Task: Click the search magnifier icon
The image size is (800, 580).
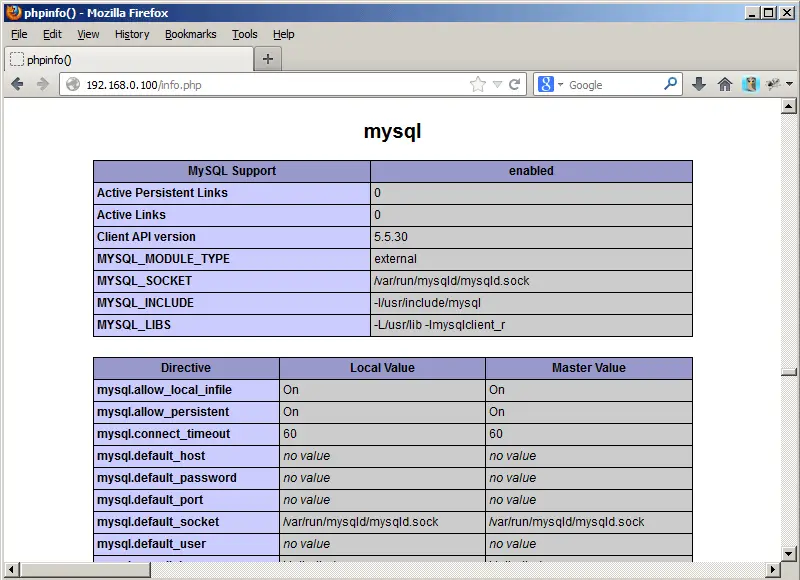Action: tap(670, 84)
